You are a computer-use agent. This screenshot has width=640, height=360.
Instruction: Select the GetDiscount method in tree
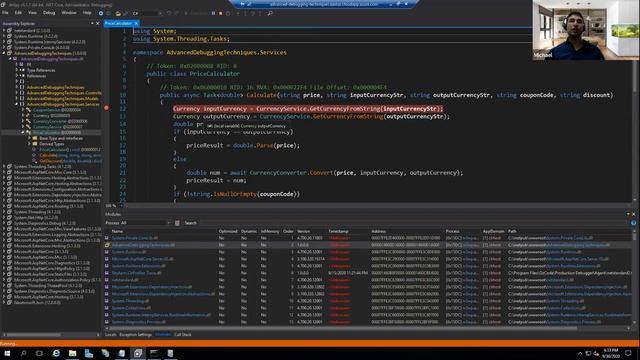coord(70,161)
